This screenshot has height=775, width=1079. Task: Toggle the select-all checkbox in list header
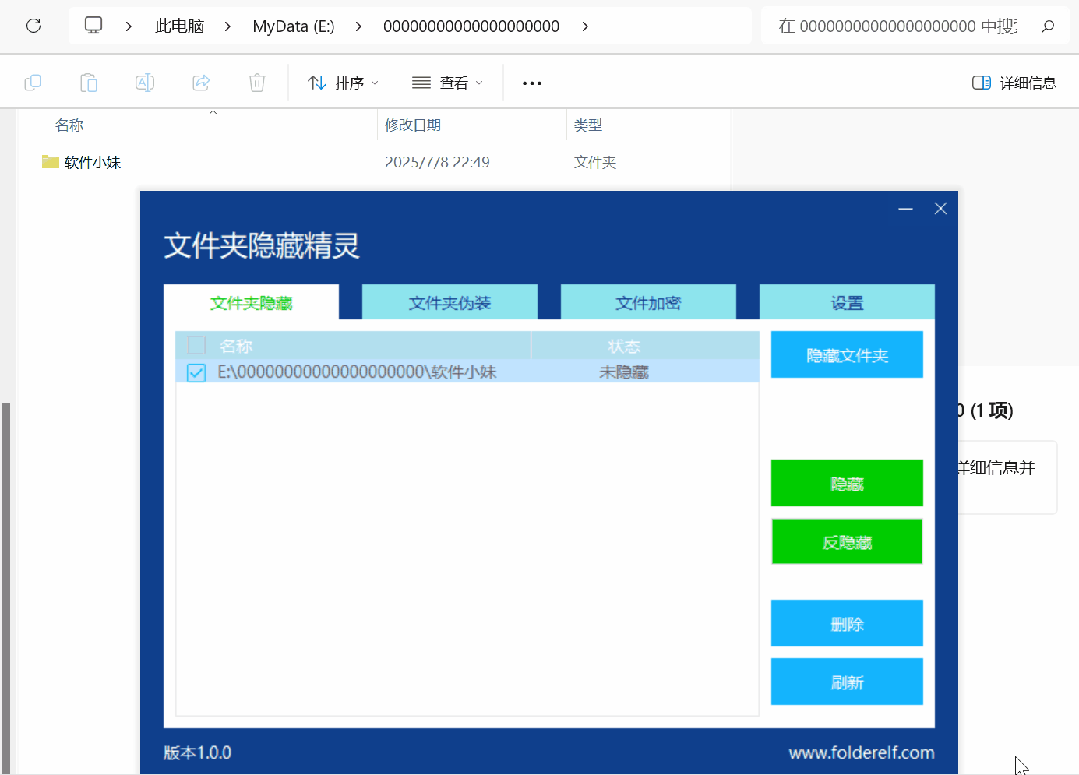coord(196,345)
